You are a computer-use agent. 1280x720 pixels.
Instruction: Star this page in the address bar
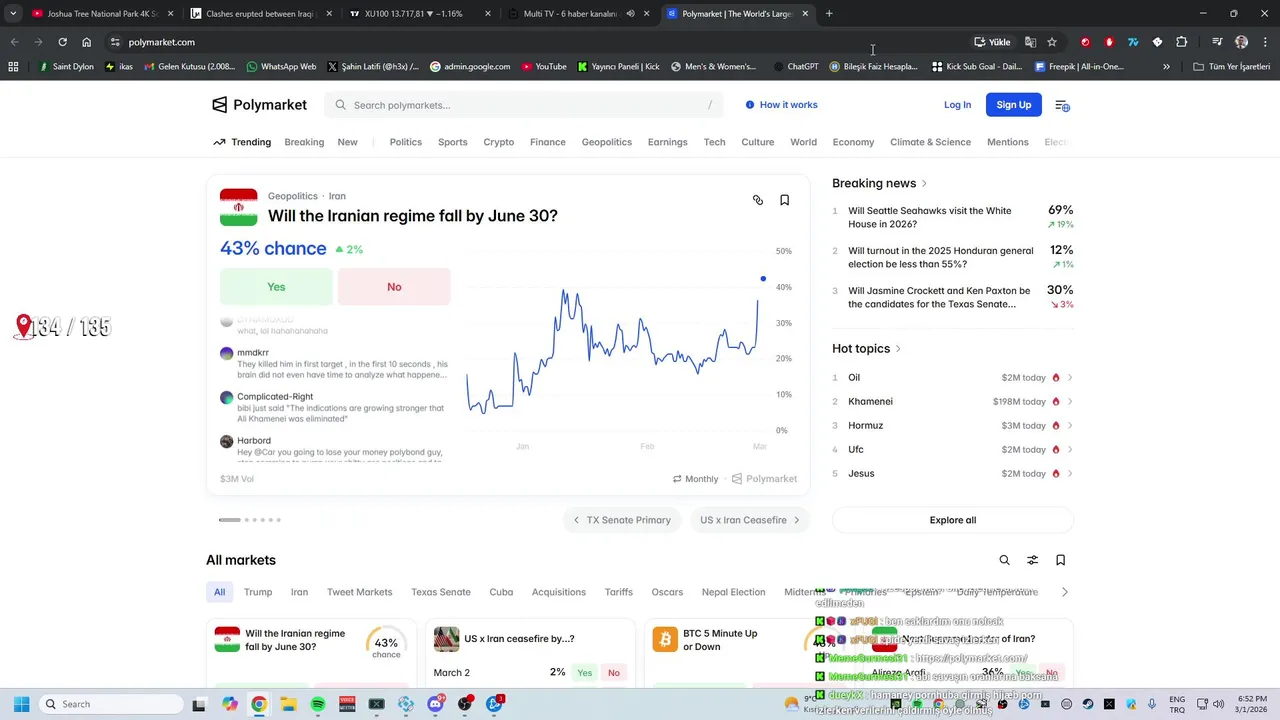pyautogui.click(x=1052, y=42)
